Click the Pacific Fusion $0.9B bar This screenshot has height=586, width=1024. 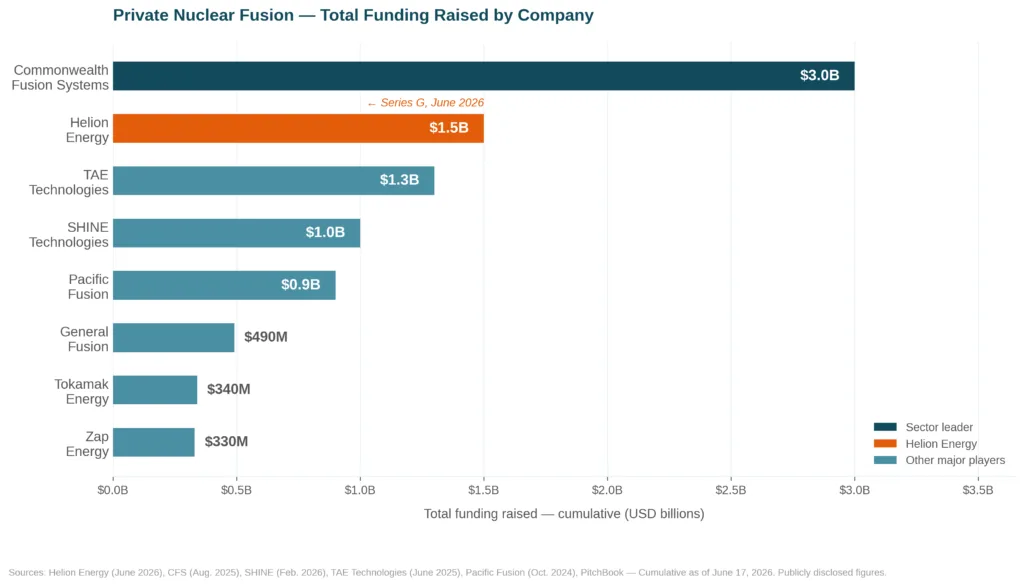click(x=224, y=285)
